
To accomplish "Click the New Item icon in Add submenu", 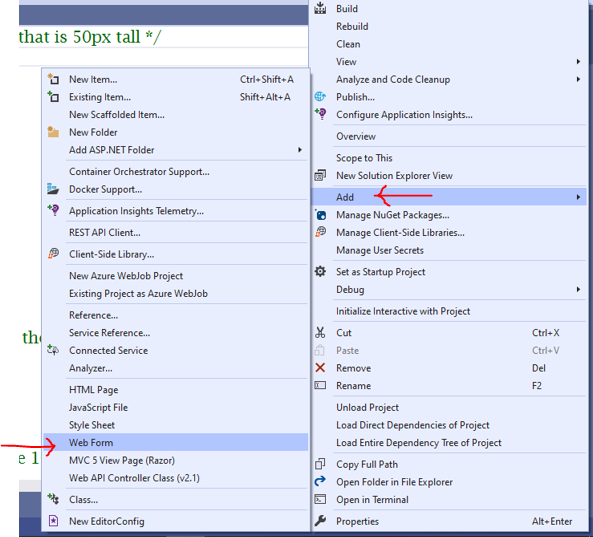I will tap(53, 79).
